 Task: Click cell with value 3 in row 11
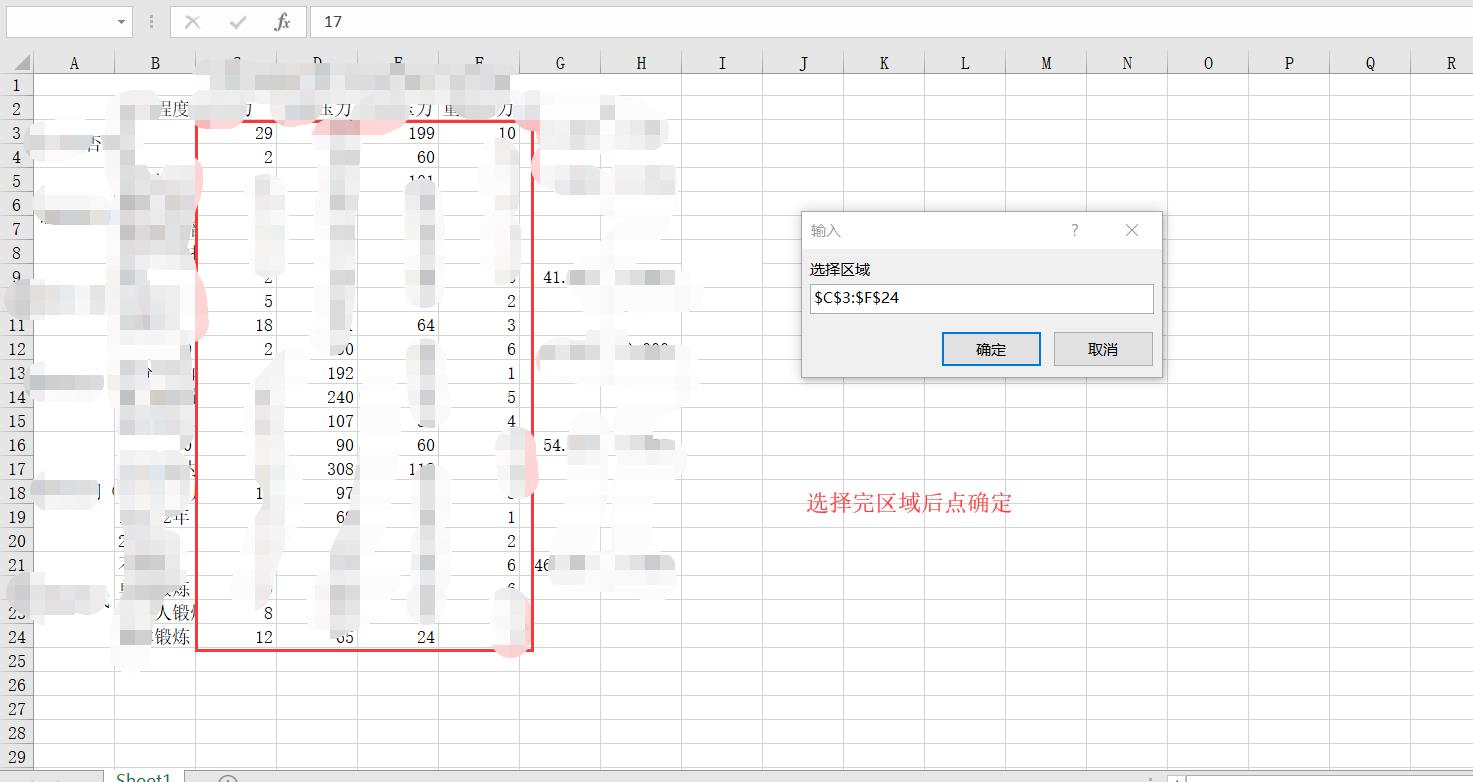tap(479, 325)
